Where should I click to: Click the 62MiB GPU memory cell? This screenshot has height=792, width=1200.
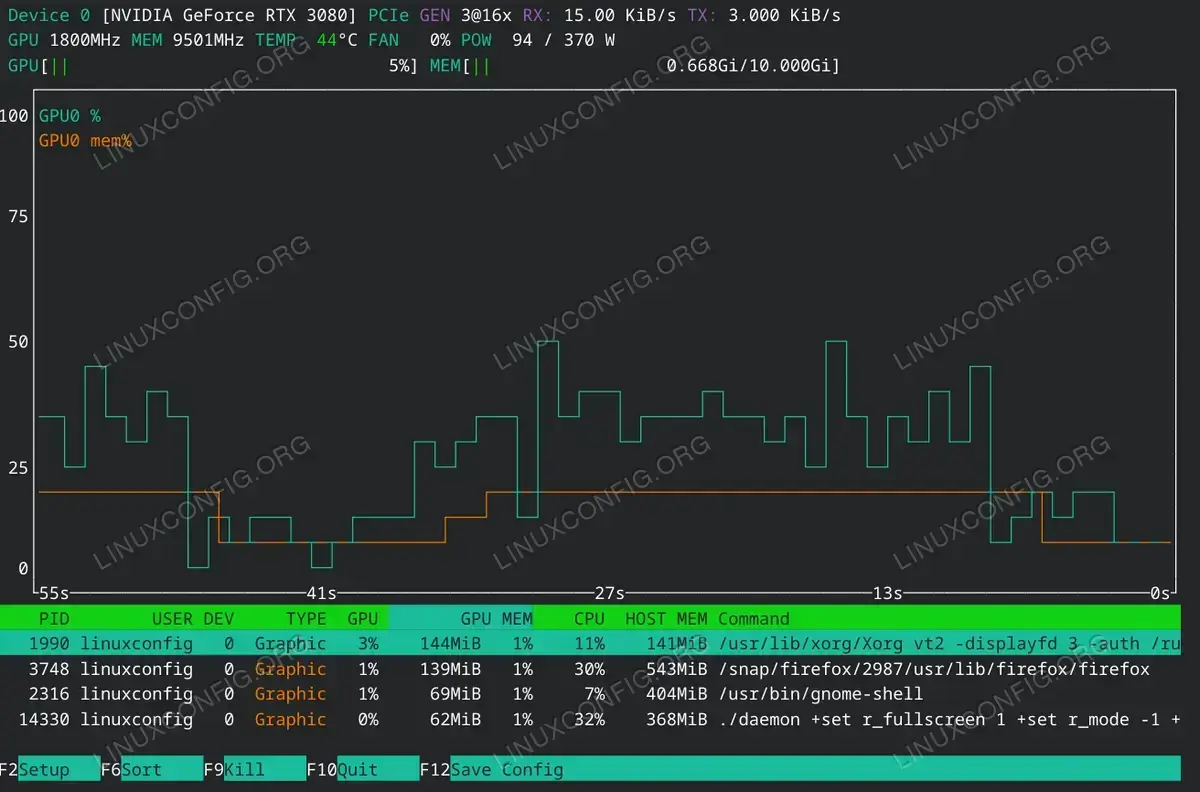pos(455,718)
